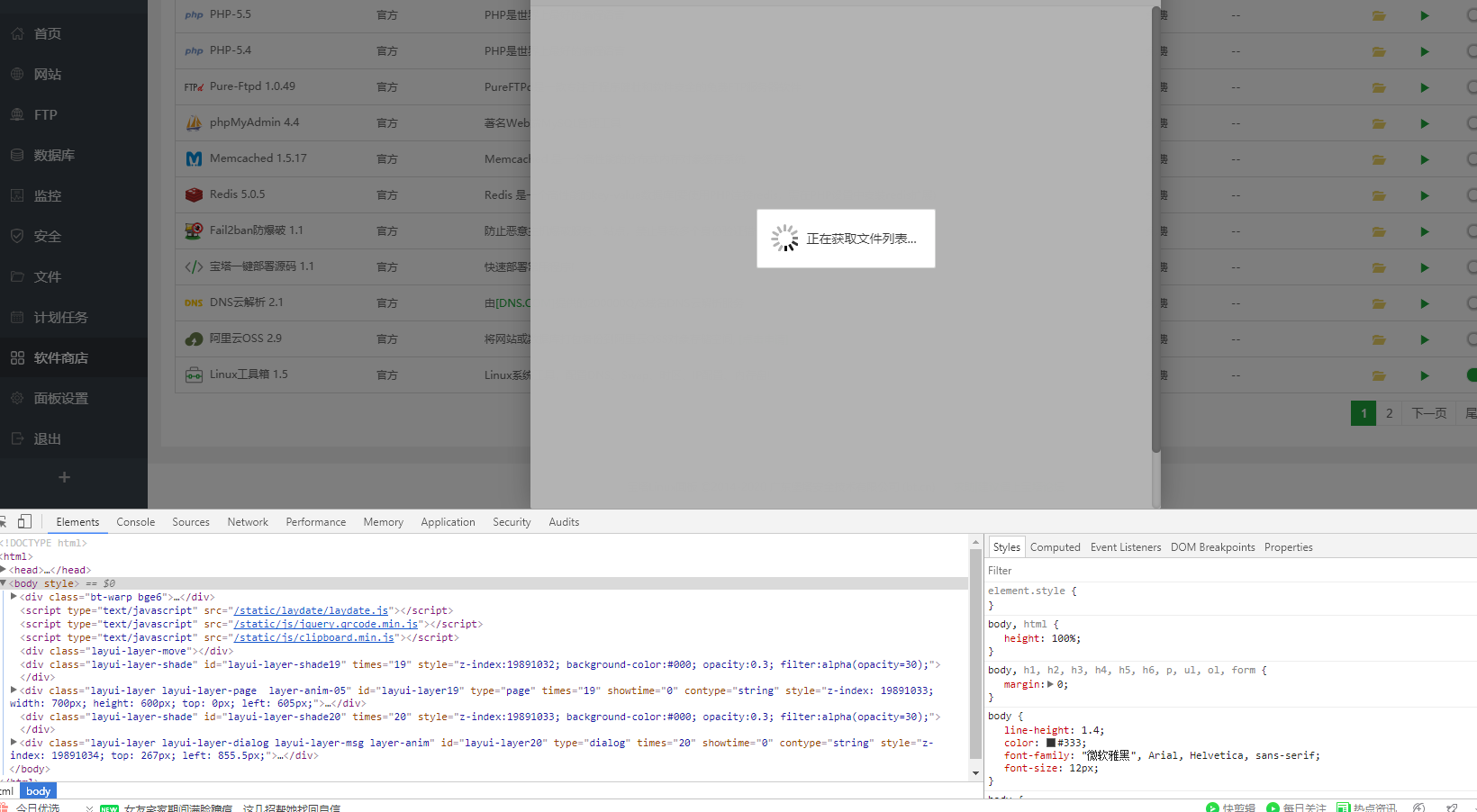The image size is (1477, 812).
Task: Open the /static/js/clipboard.min.js script link
Action: click(x=313, y=637)
